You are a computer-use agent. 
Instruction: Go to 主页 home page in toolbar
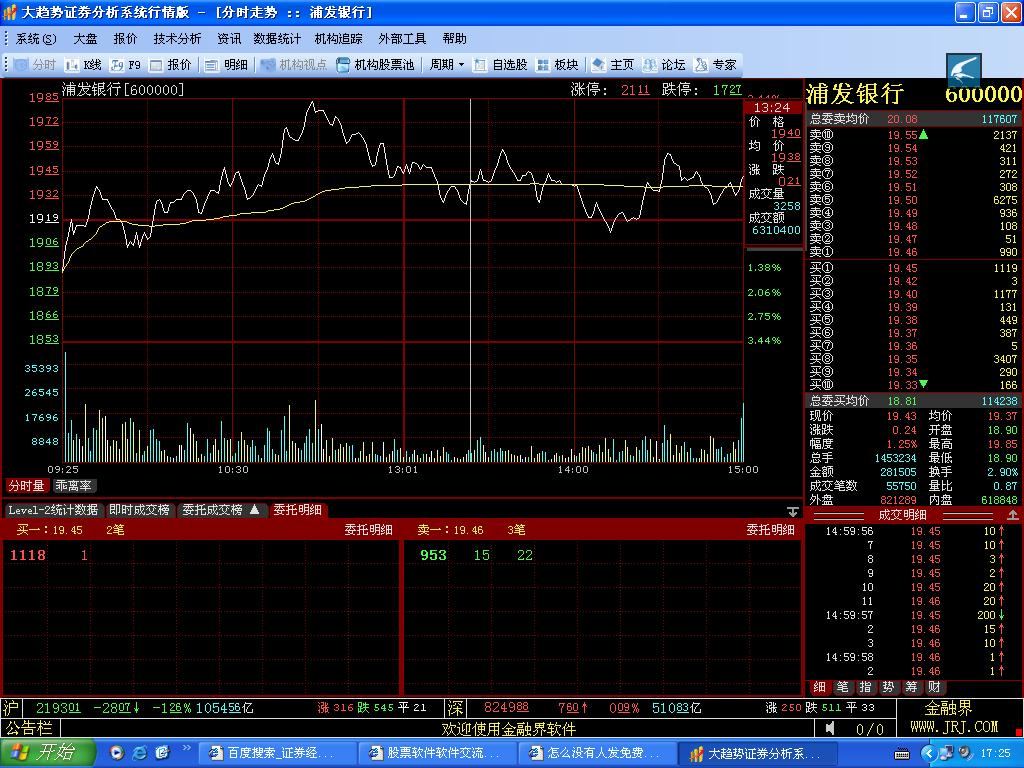click(613, 65)
